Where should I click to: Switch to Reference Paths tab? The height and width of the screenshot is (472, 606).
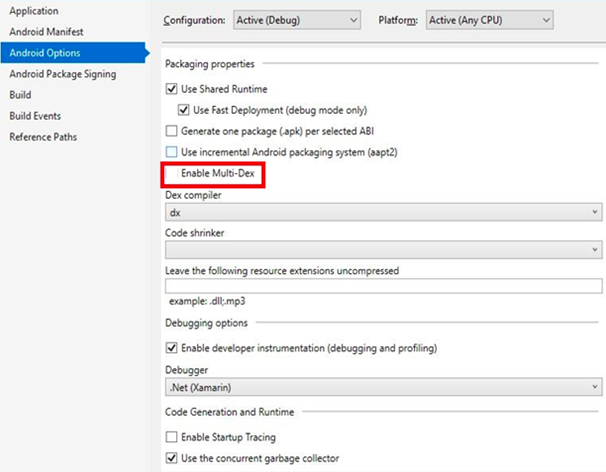tap(43, 137)
